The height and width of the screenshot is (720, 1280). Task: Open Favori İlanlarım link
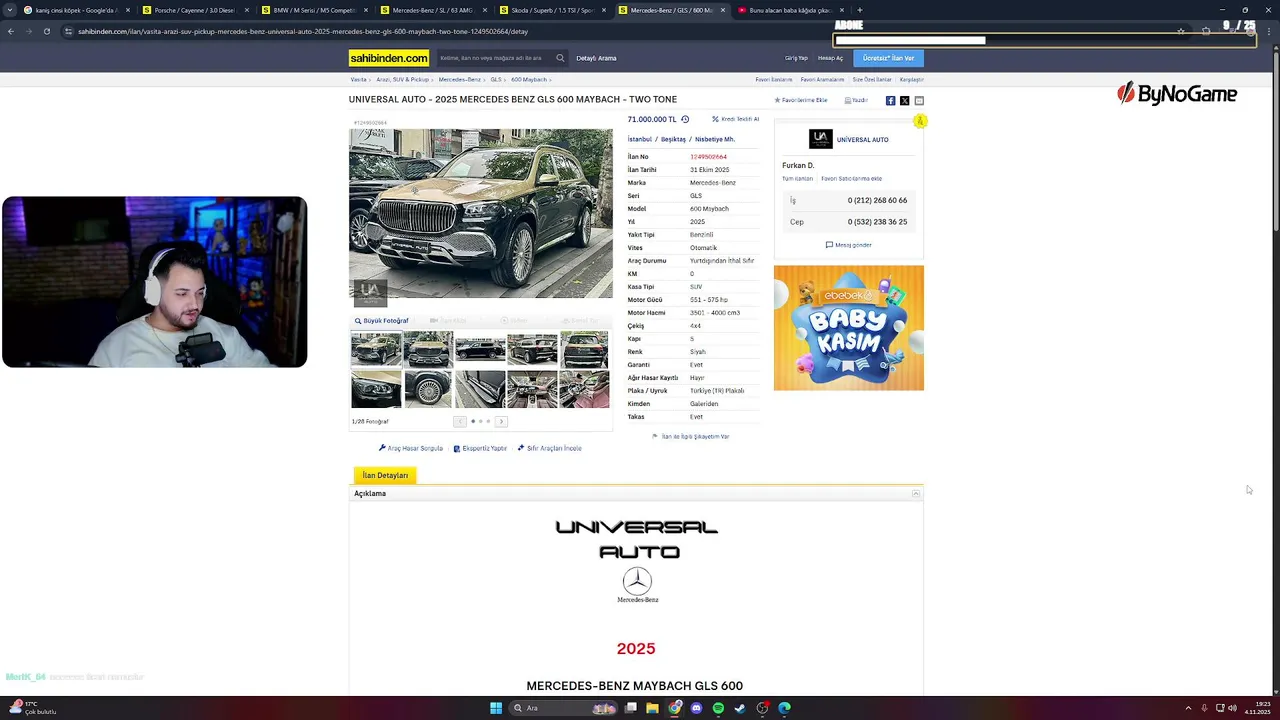click(x=773, y=79)
